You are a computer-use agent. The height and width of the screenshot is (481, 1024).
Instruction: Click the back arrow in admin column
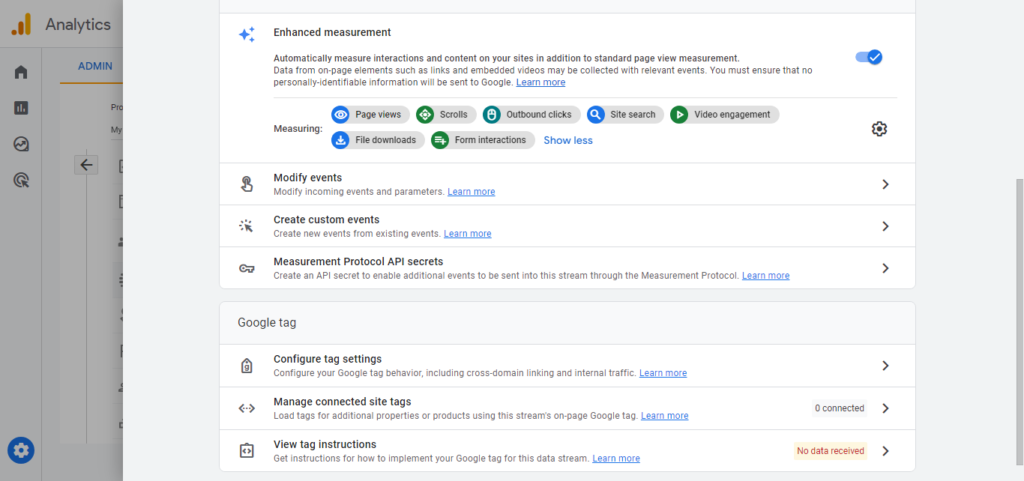(86, 164)
